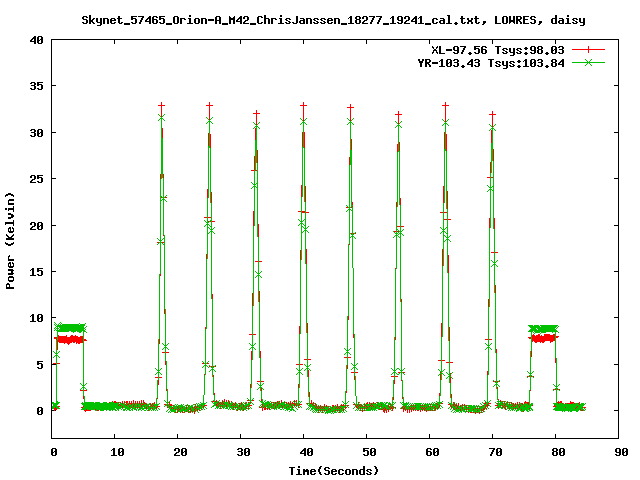This screenshot has height=480, width=640.
Task: Click y-axis tick label 30
Action: click(36, 133)
